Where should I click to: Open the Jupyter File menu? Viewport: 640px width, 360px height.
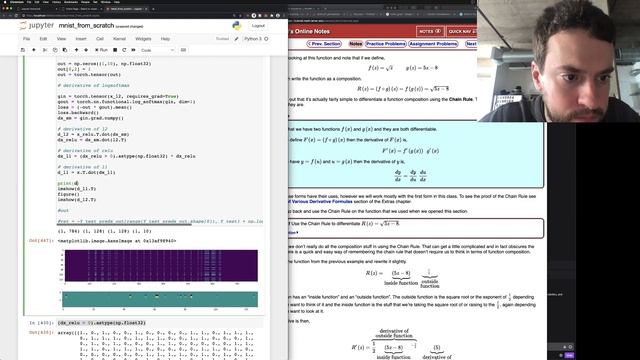[x=27, y=39]
